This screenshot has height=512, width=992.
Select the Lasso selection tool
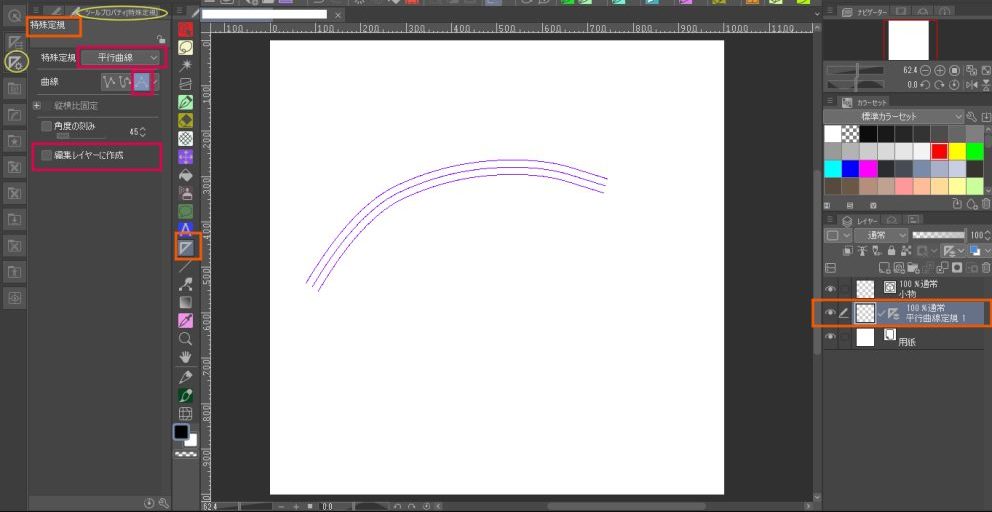click(x=186, y=47)
